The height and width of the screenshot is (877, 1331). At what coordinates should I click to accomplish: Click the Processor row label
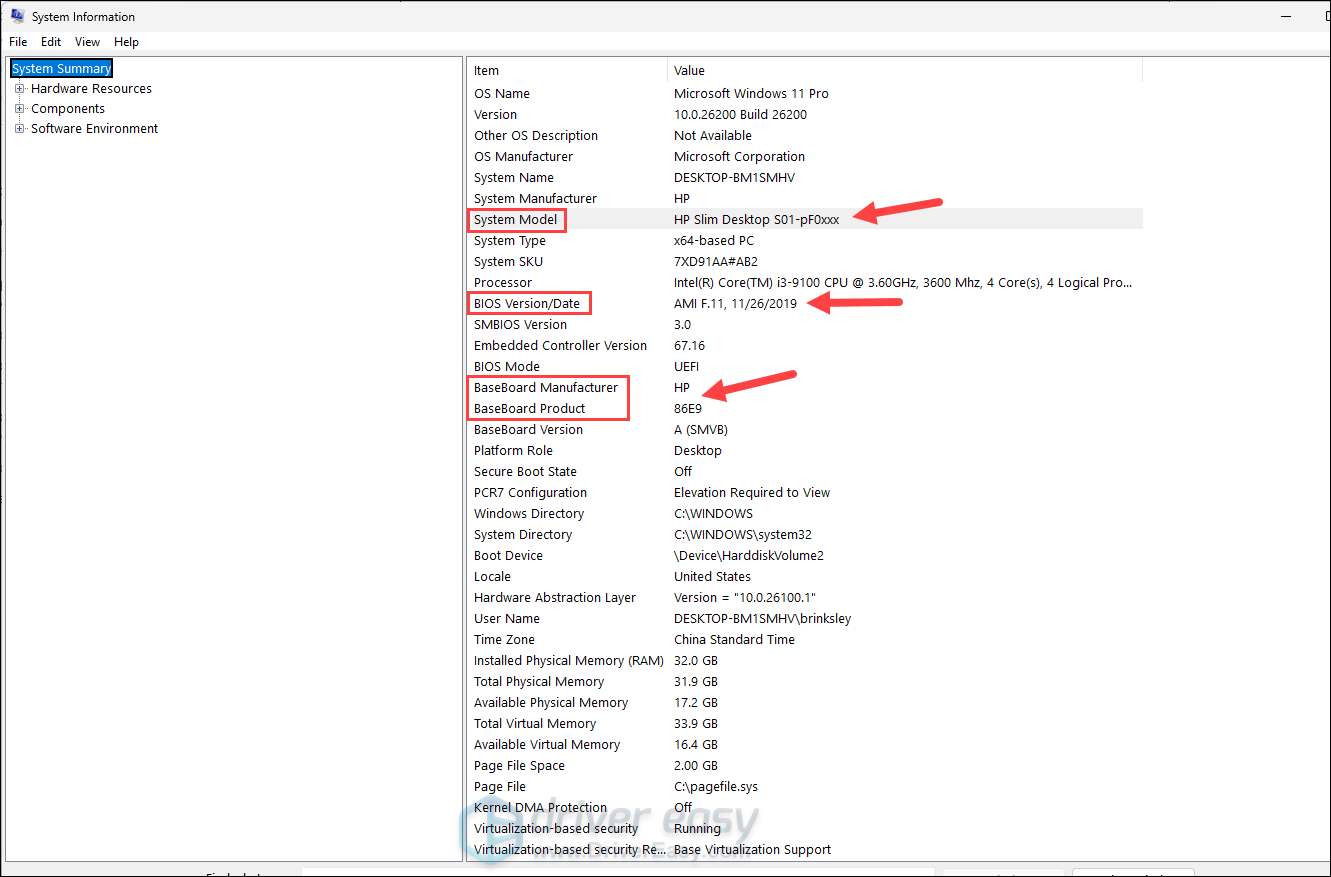(503, 282)
